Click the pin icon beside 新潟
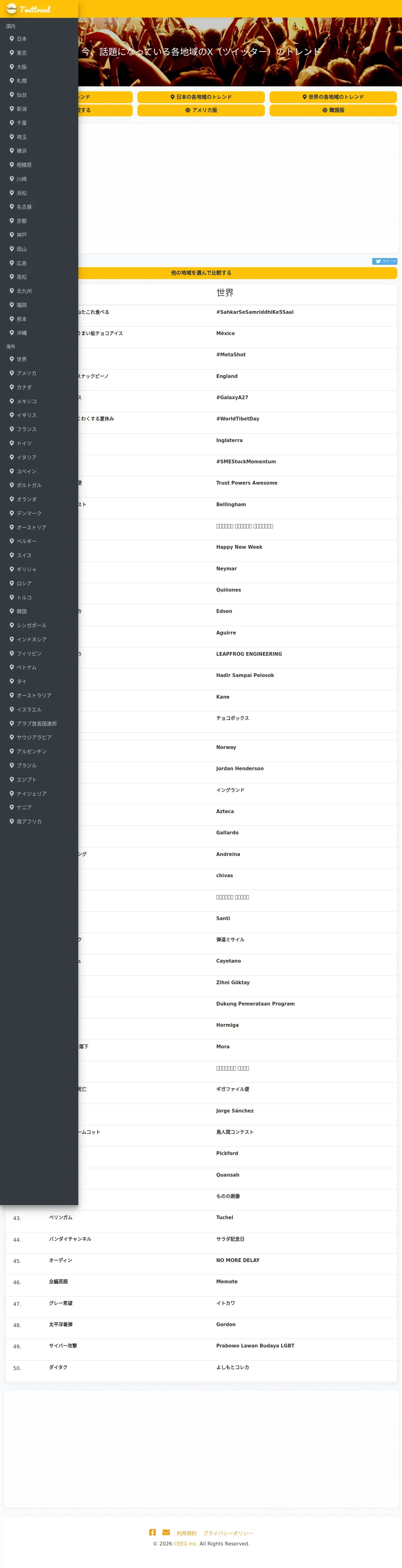The image size is (402, 1568). click(12, 108)
